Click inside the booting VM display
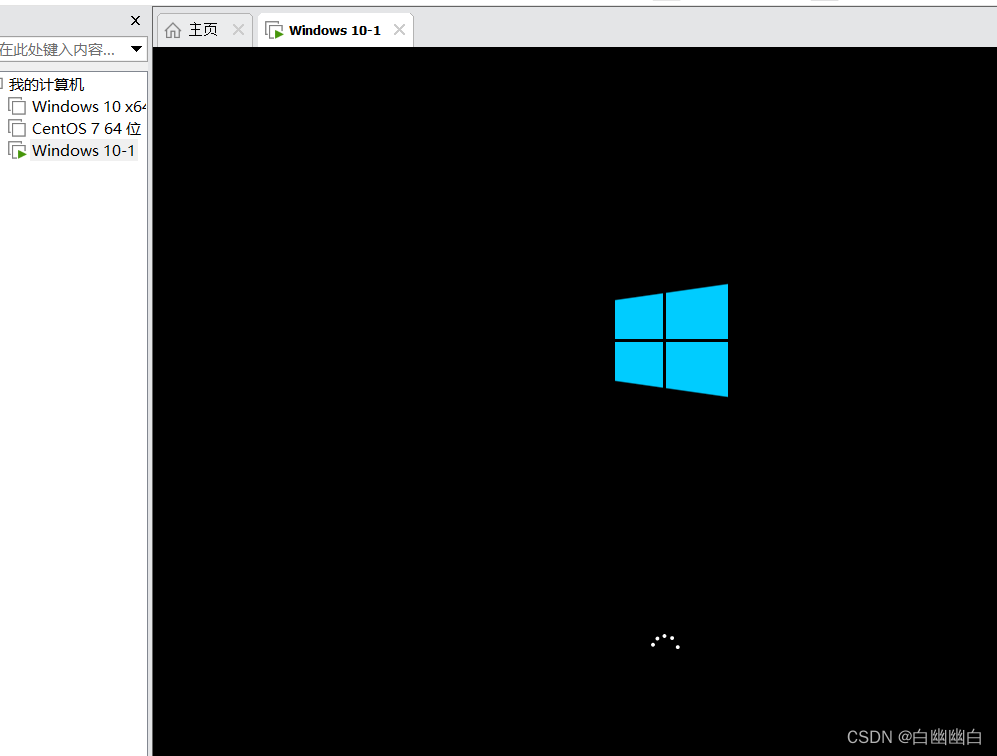997x756 pixels. coord(575,401)
